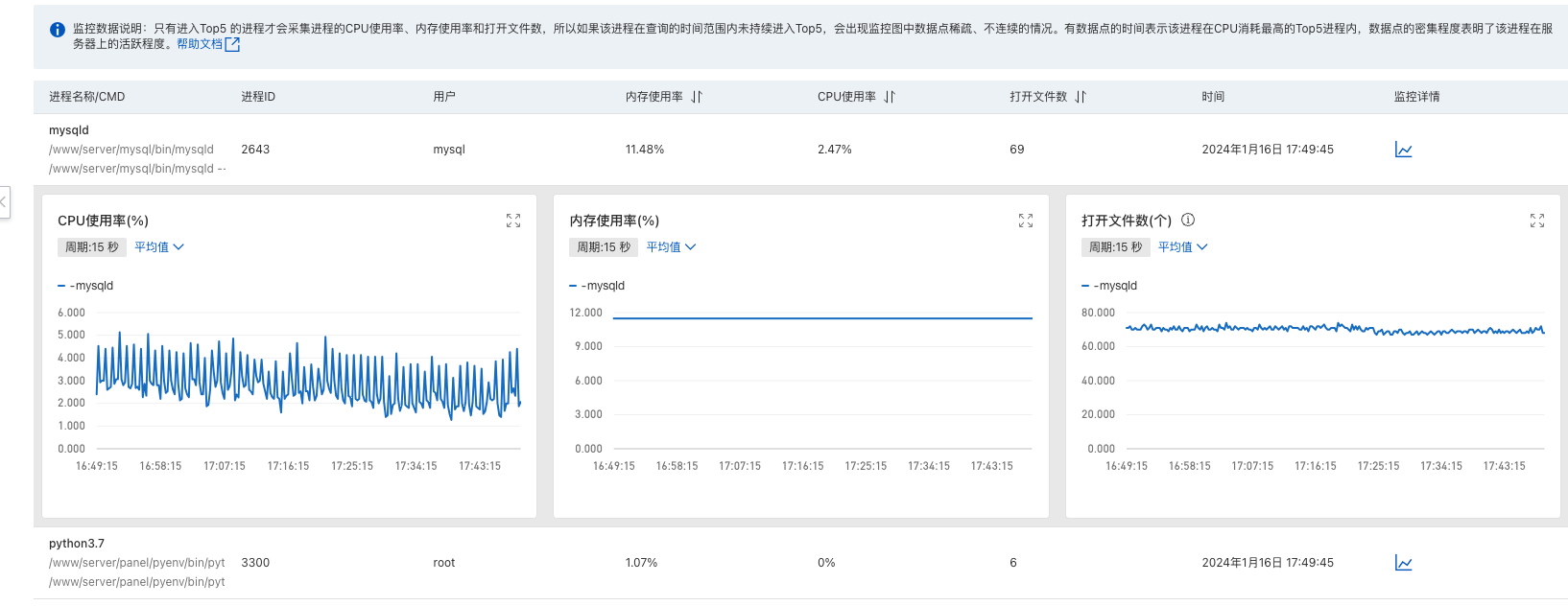Screen dimensions: 1568x606
Task: Click 周期:15 秒 tag in open files chart
Action: (x=1116, y=247)
